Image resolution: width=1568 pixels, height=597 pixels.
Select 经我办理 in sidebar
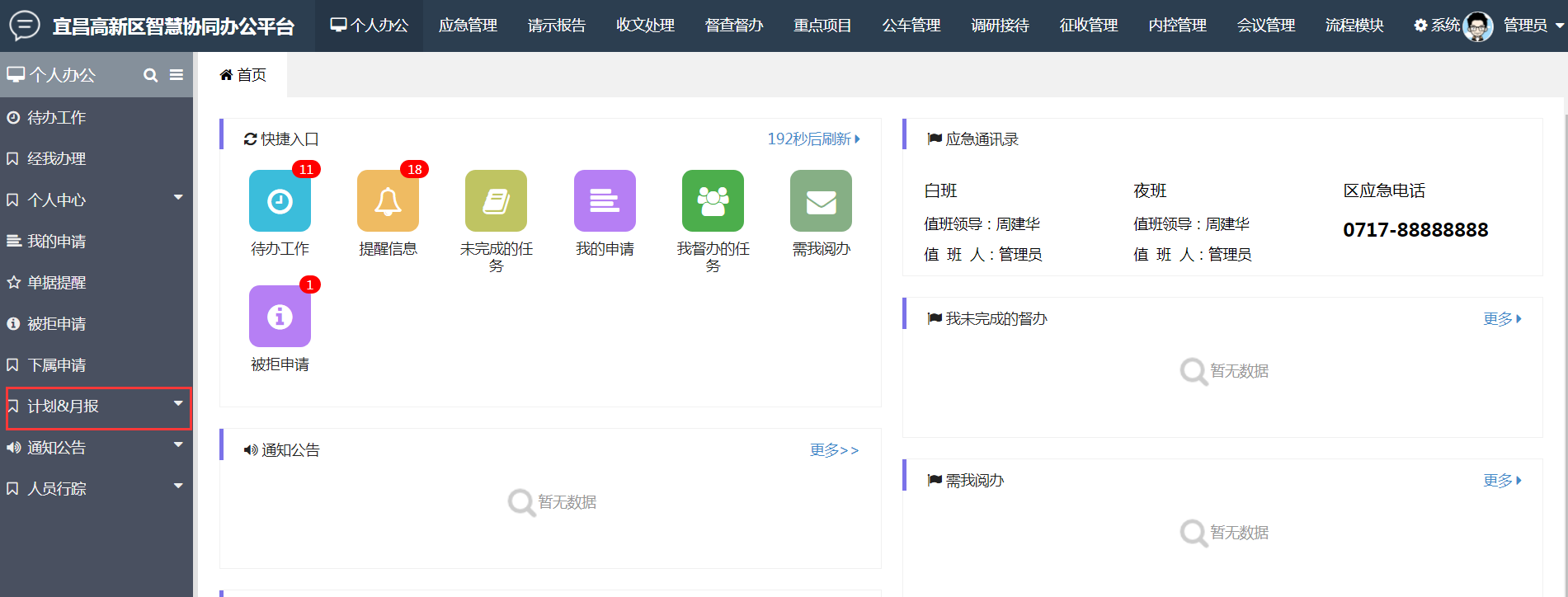(97, 158)
